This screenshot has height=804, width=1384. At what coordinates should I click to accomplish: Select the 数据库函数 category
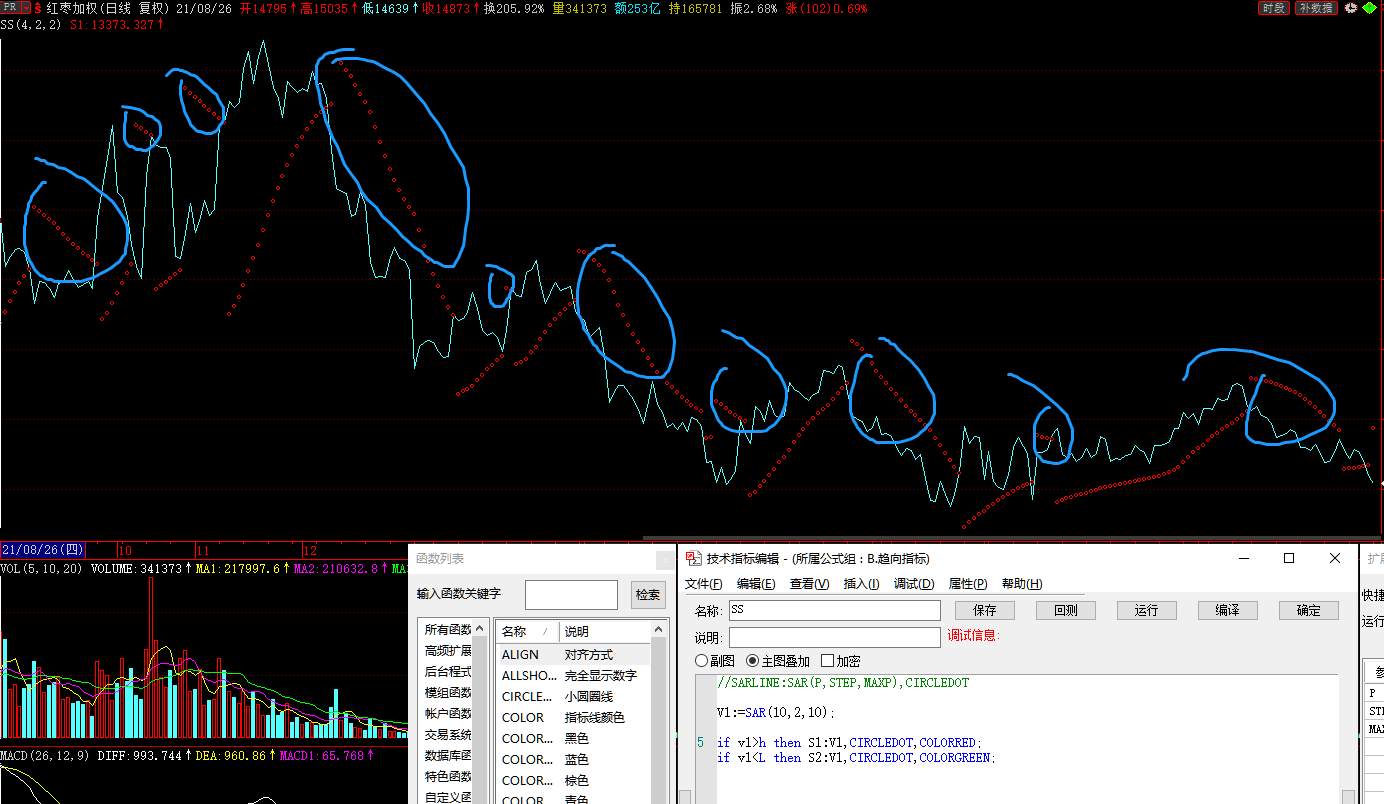(x=448, y=756)
